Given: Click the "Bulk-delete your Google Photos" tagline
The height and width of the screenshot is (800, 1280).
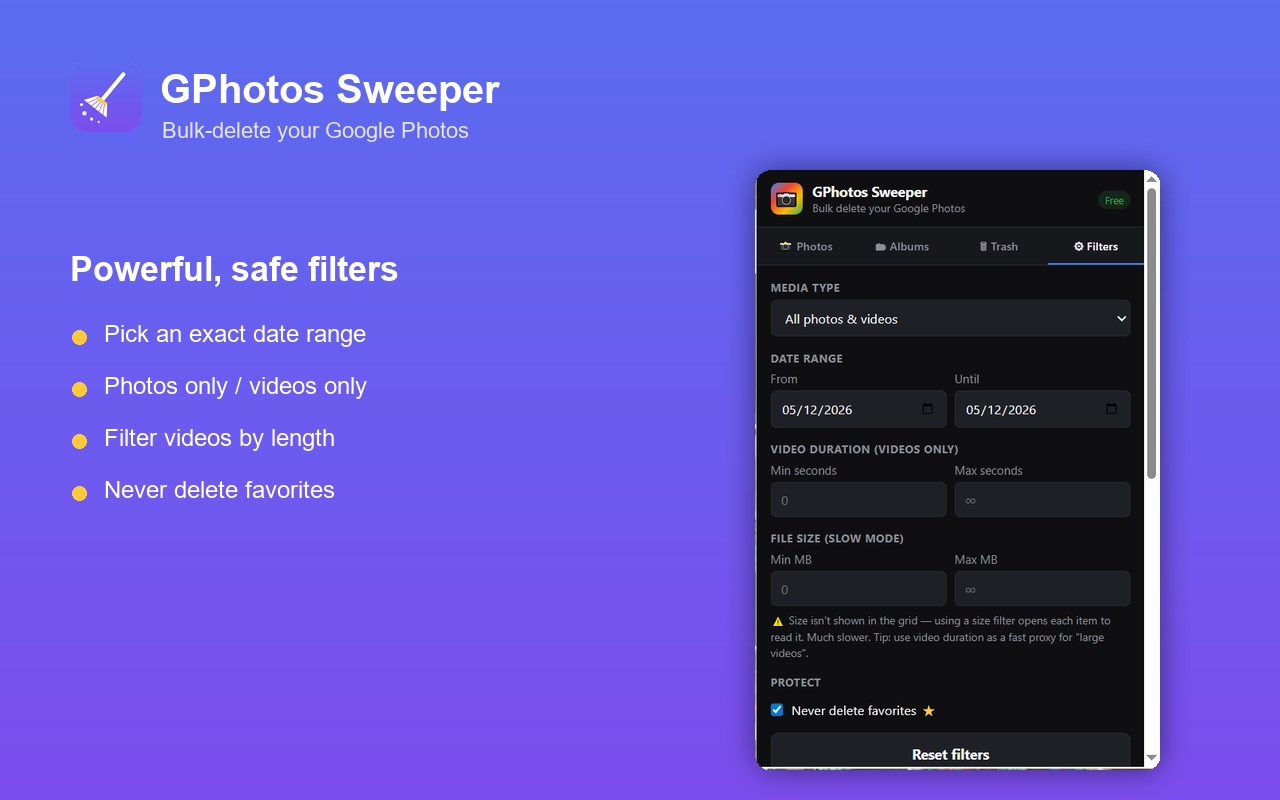Looking at the screenshot, I should (x=315, y=131).
